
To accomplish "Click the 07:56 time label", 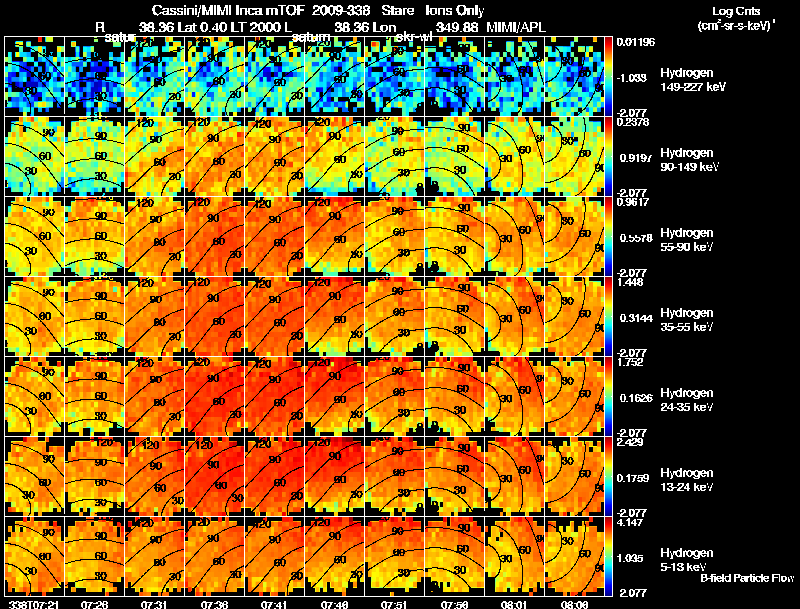I will [x=454, y=604].
